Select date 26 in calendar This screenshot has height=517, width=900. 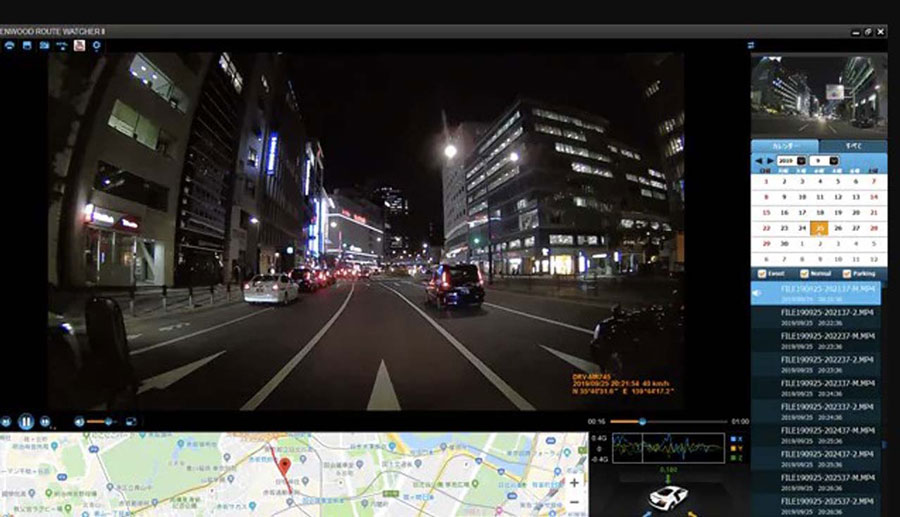[837, 228]
